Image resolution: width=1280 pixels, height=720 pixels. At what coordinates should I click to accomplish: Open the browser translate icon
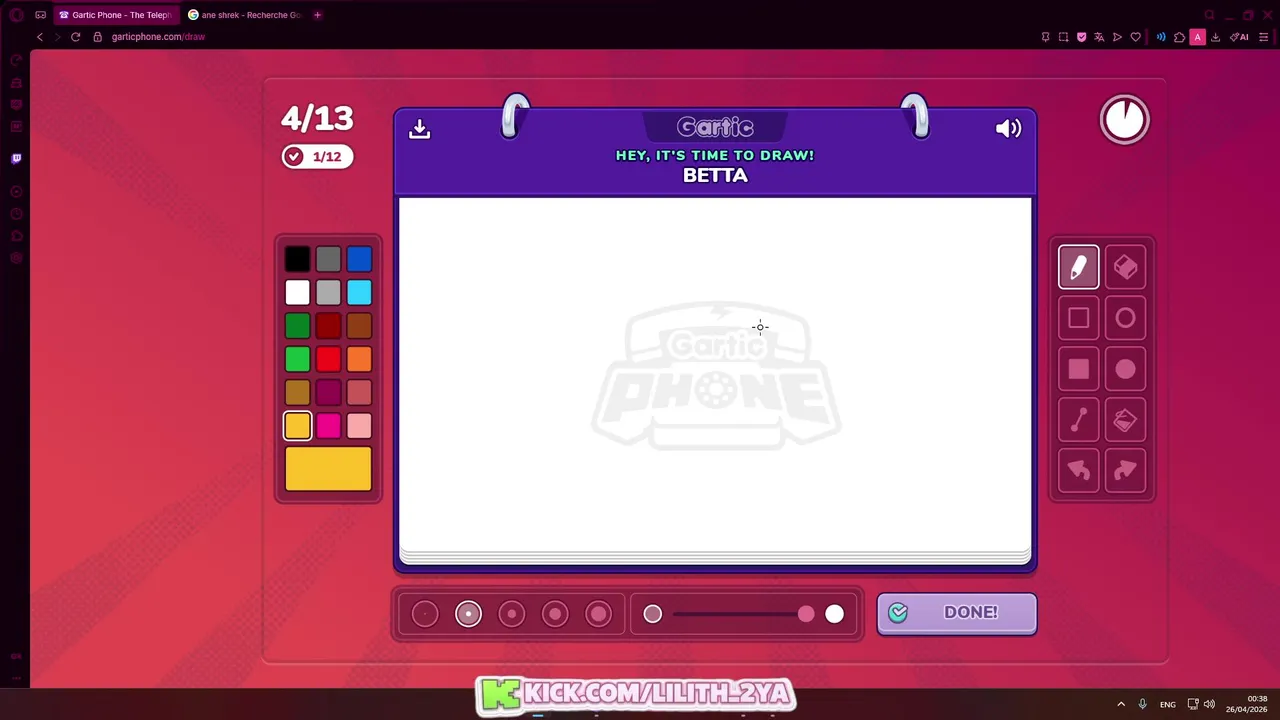point(1099,37)
